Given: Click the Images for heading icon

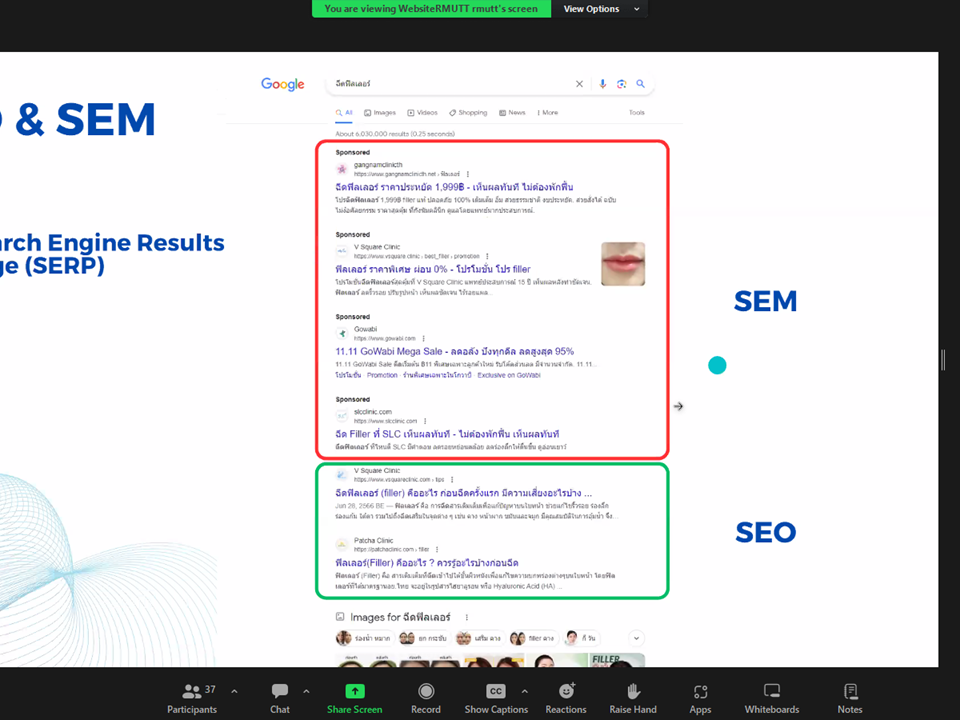Looking at the screenshot, I should click(340, 617).
